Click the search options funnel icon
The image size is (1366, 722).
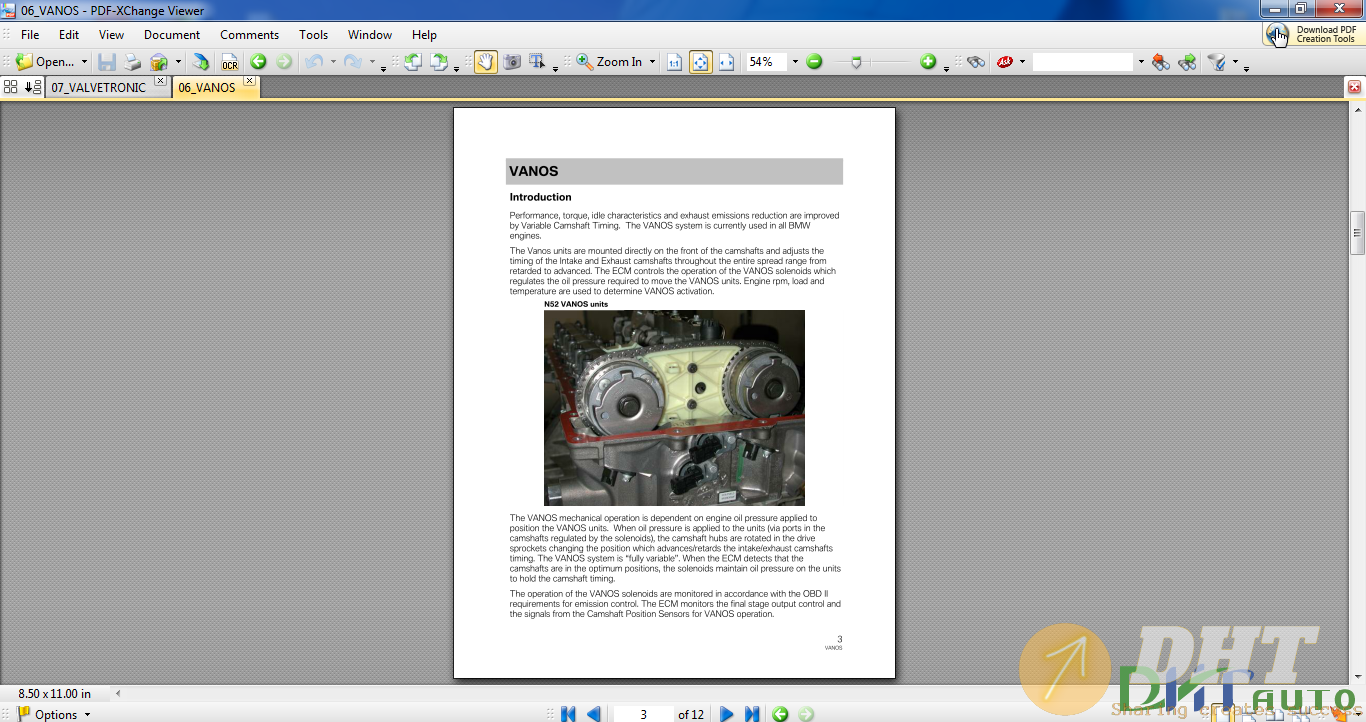pyautogui.click(x=1217, y=62)
